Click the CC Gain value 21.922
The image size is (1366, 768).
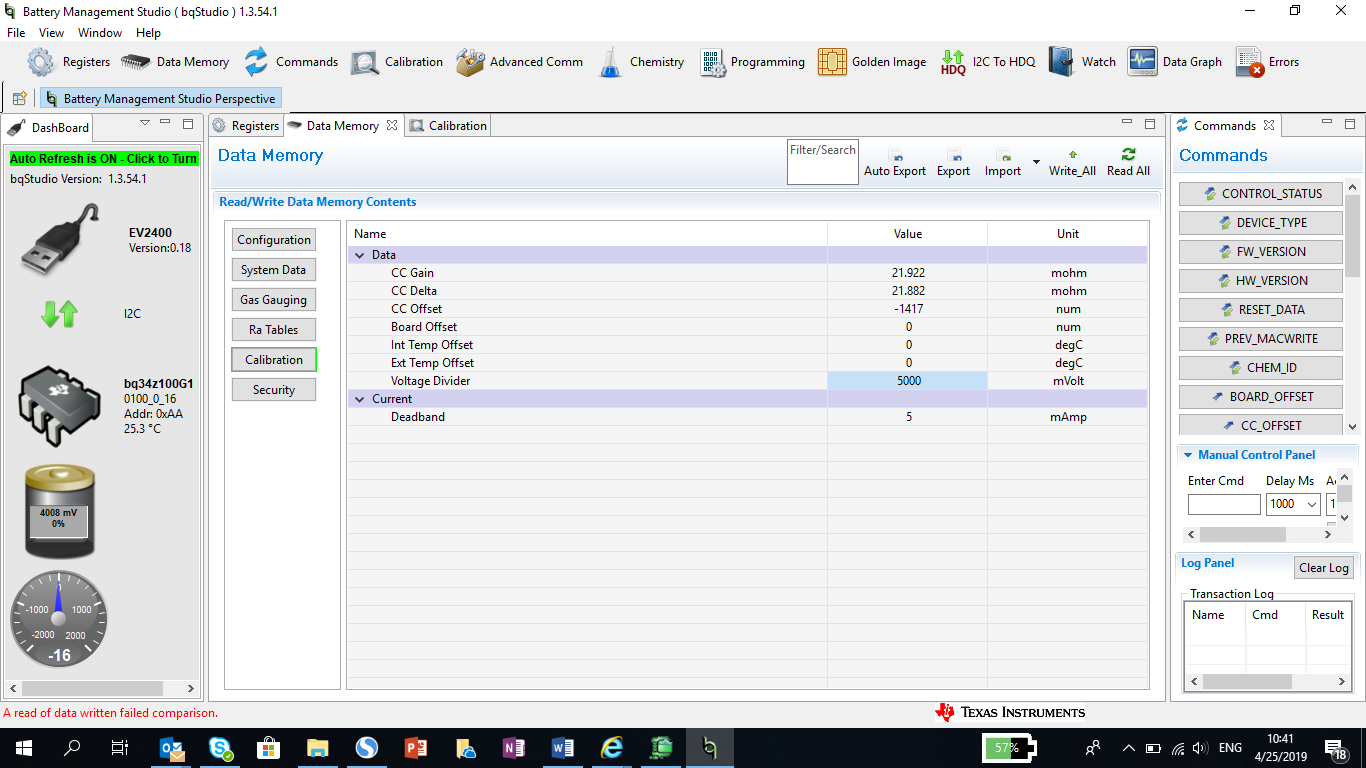(908, 273)
